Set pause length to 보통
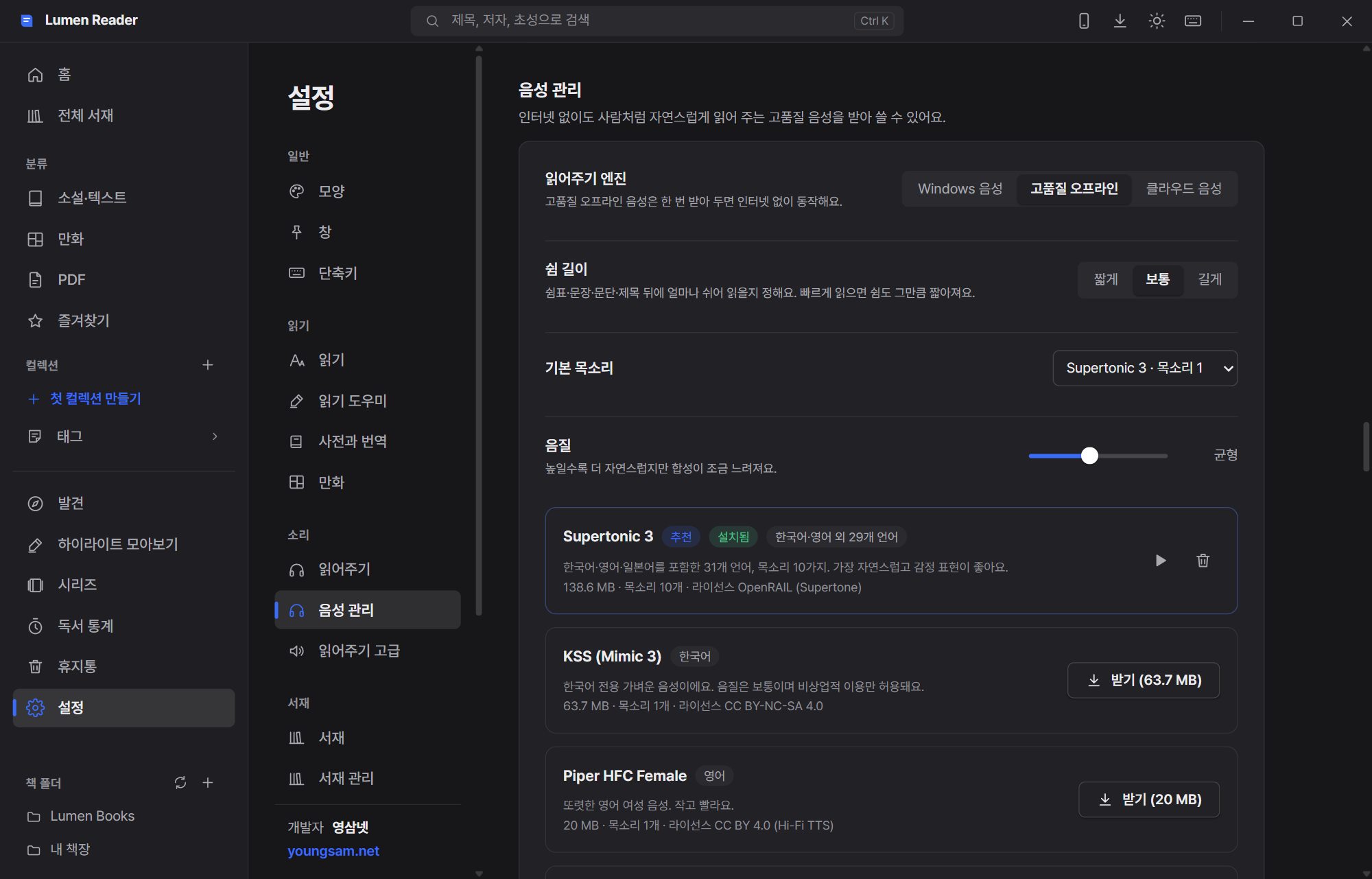Image resolution: width=1372 pixels, height=879 pixels. 1158,279
